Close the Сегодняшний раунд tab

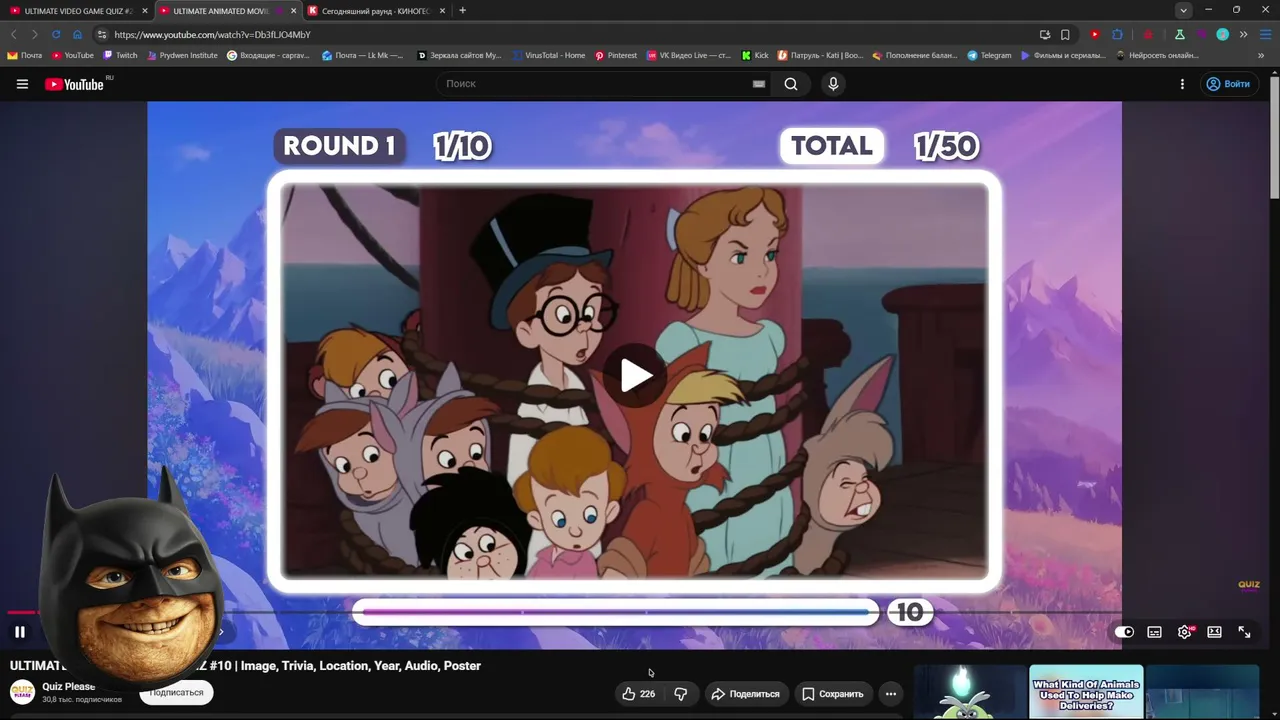442,11
